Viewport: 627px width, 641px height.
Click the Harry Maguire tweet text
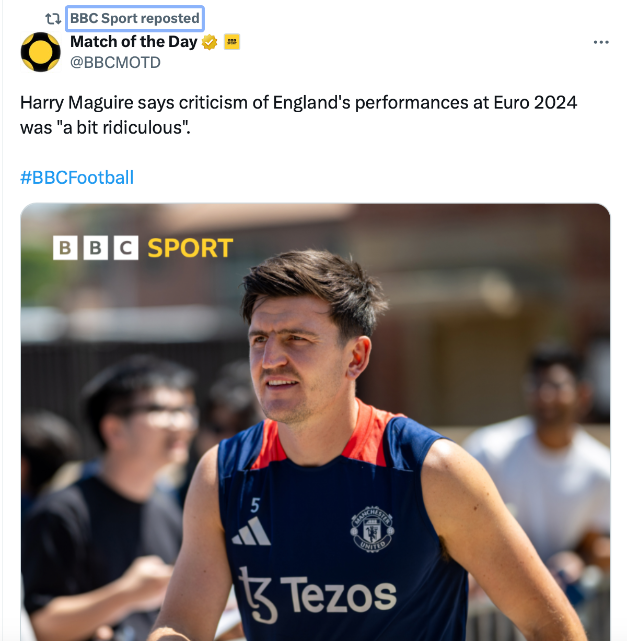298,103
